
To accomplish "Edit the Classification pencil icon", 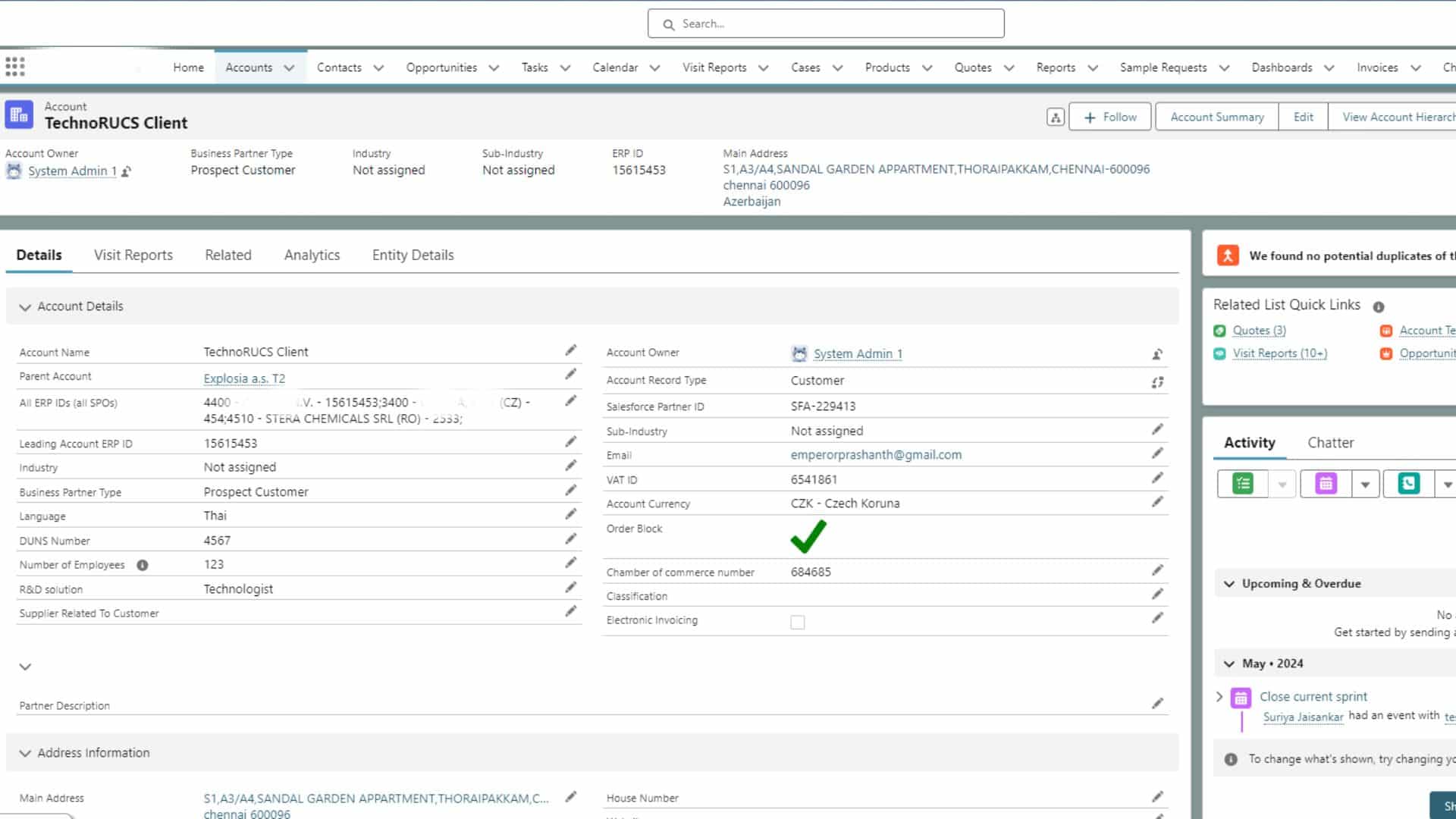I will pyautogui.click(x=1157, y=594).
